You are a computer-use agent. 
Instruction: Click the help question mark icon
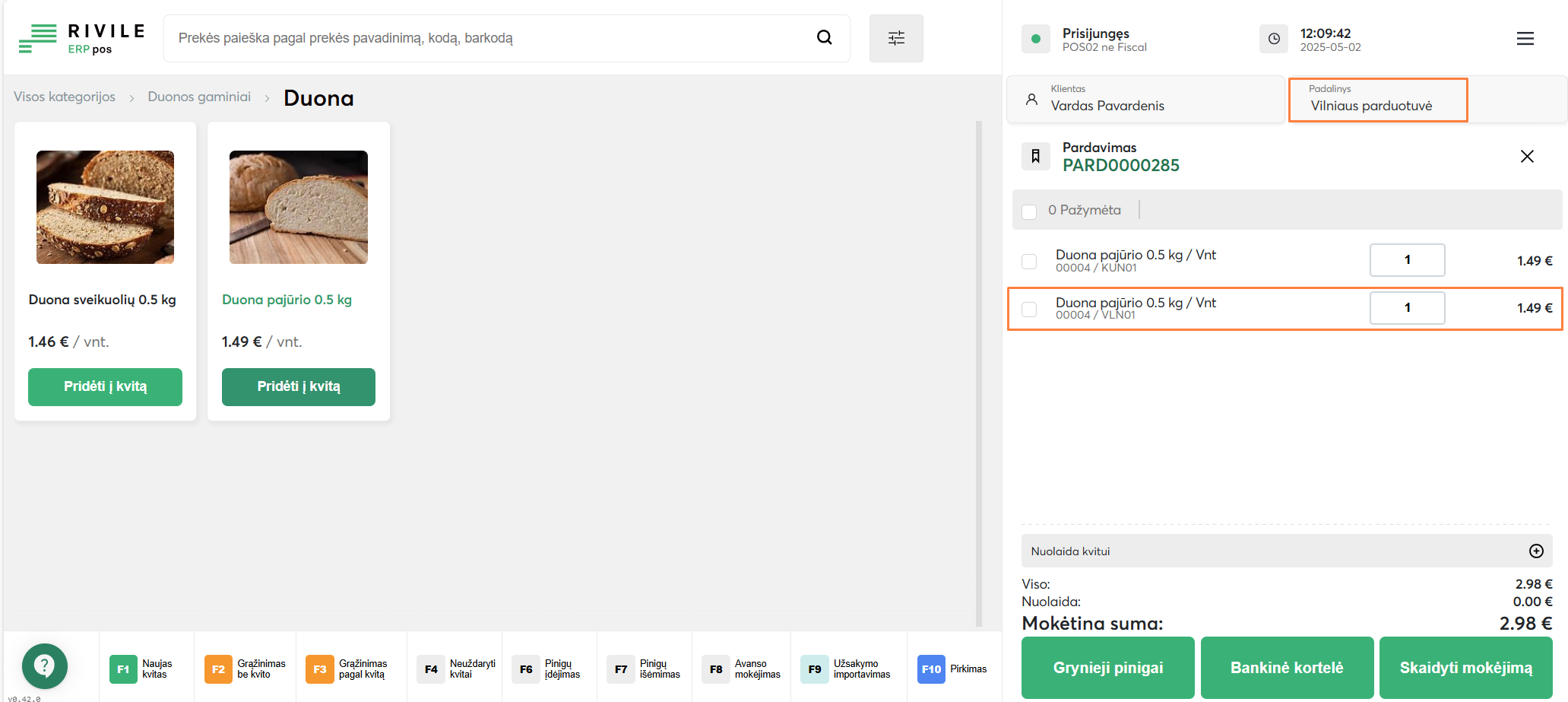(45, 666)
